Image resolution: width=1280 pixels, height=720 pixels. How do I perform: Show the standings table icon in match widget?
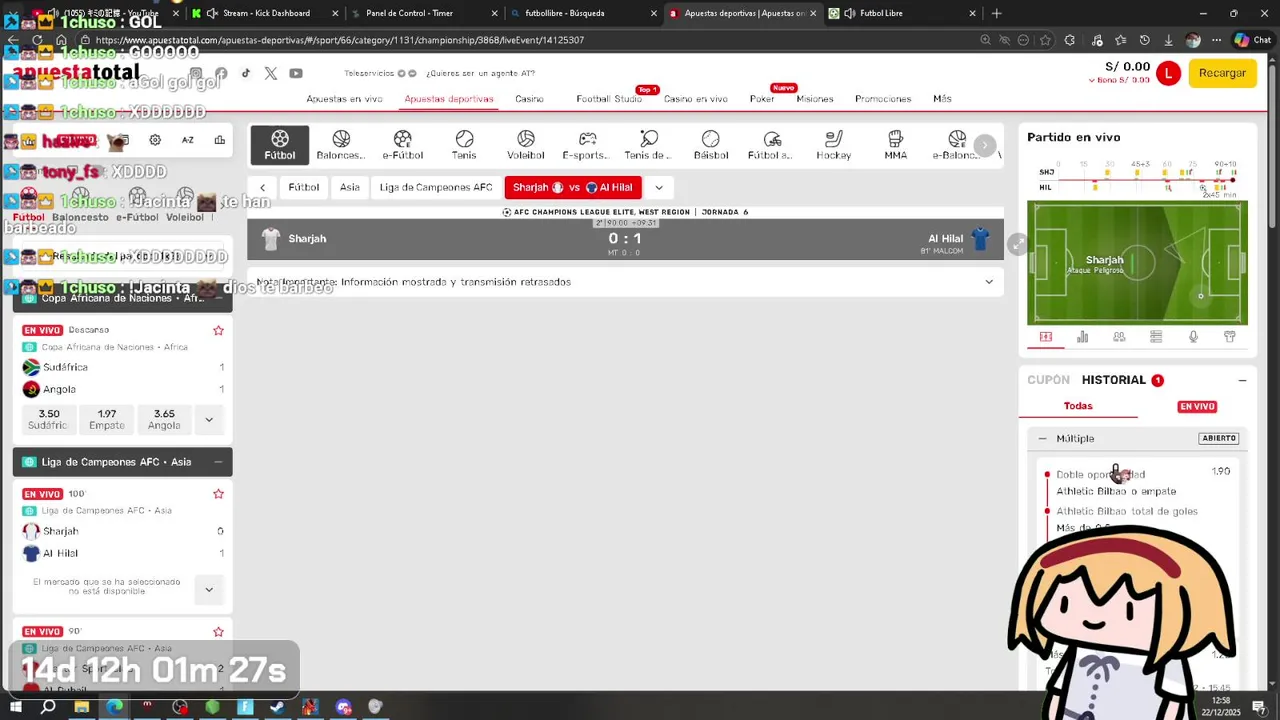coord(1156,337)
